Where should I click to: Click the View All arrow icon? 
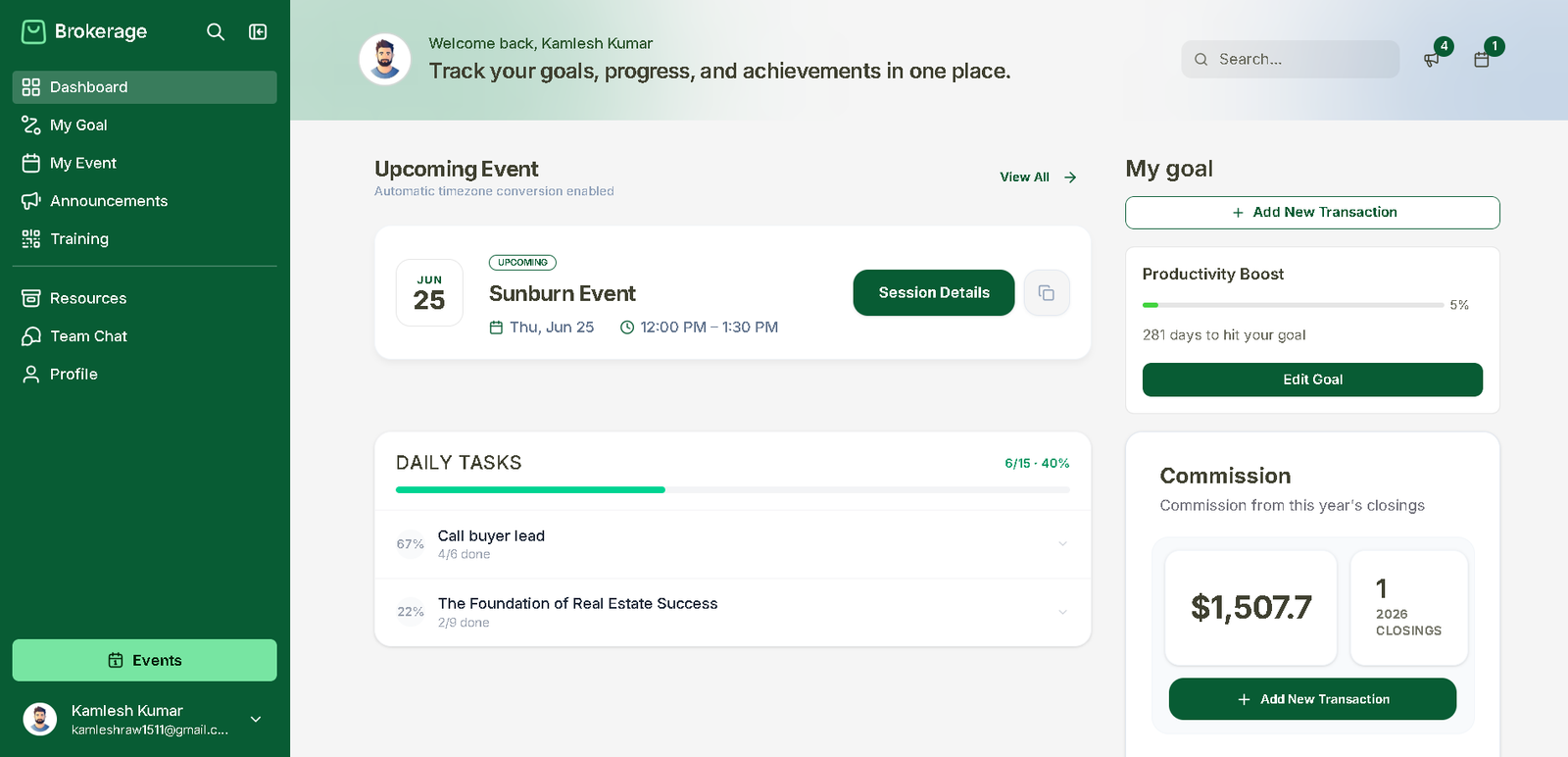(x=1070, y=177)
